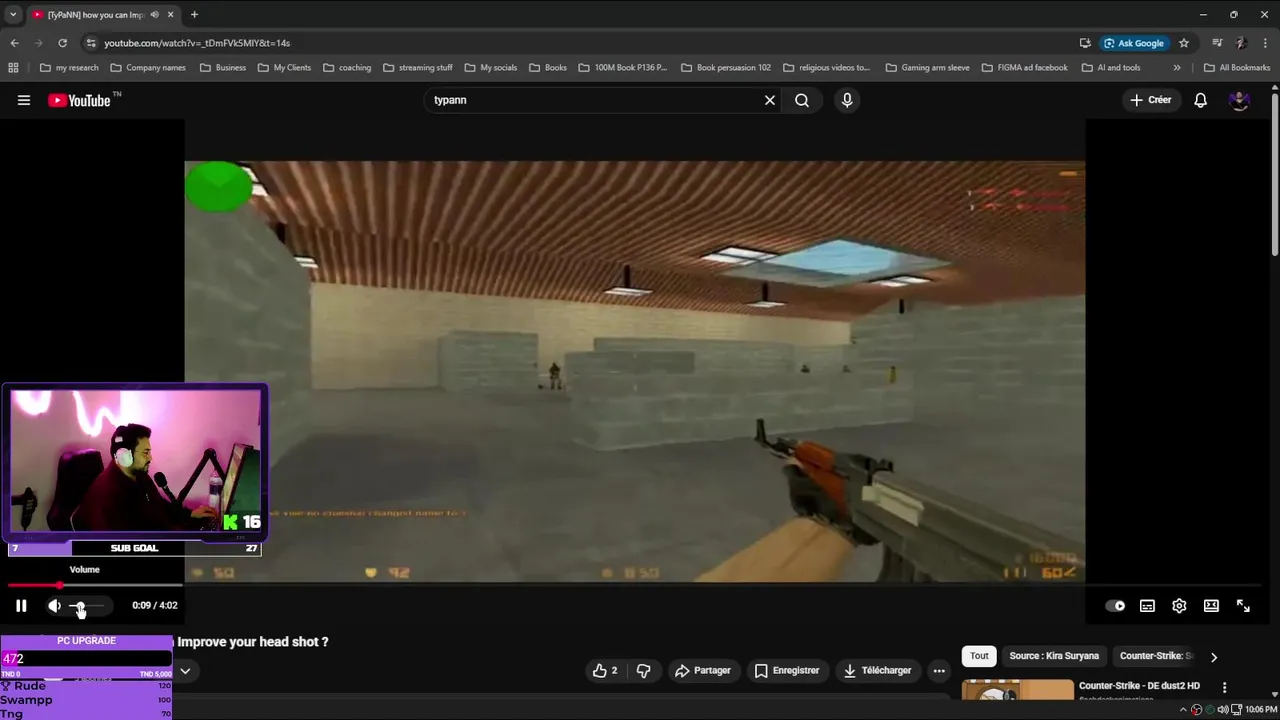Open the Counter-Strike - DE dust2 HD video
Image resolution: width=1280 pixels, height=720 pixels.
(1139, 686)
